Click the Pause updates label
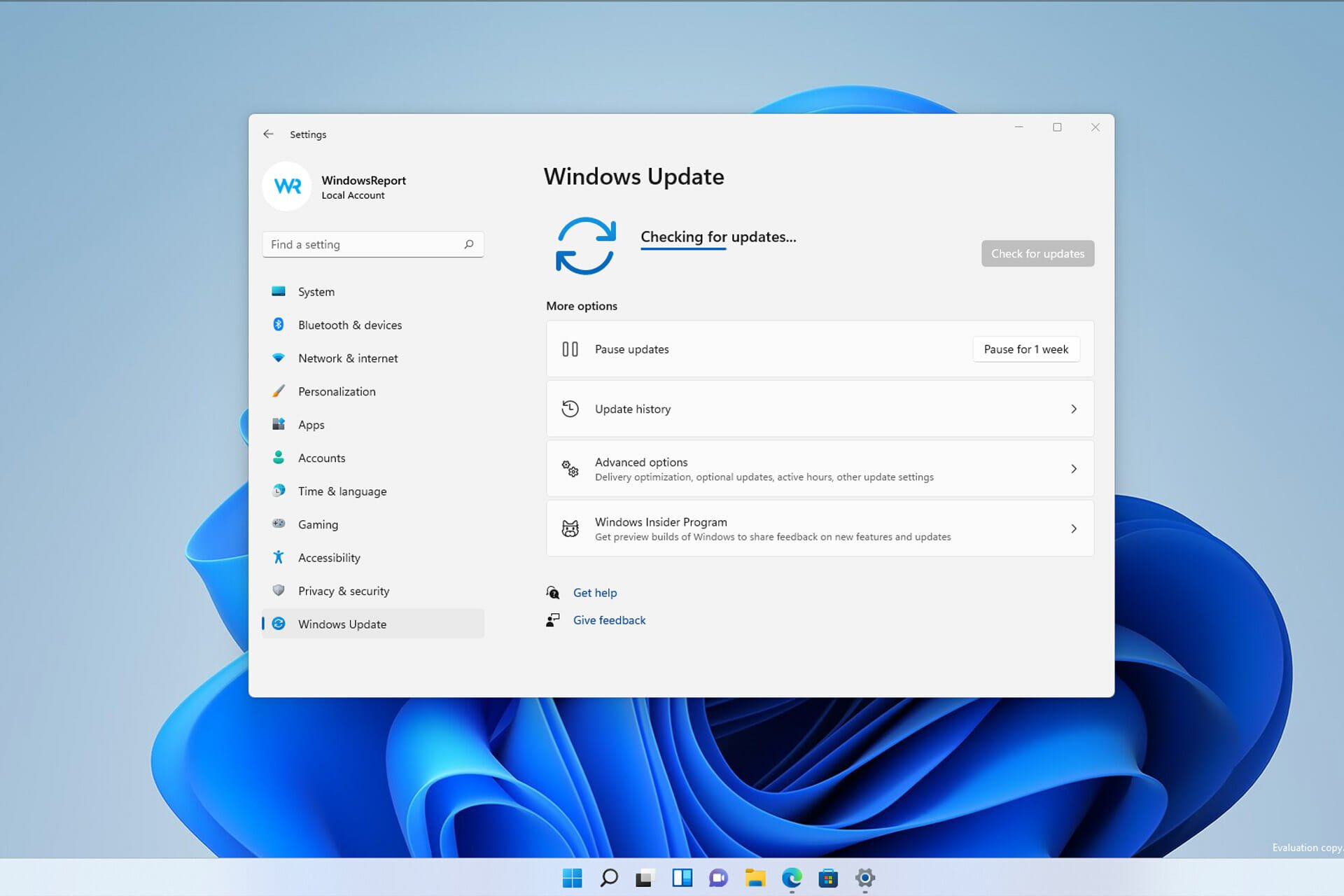The width and height of the screenshot is (1344, 896). coord(632,349)
